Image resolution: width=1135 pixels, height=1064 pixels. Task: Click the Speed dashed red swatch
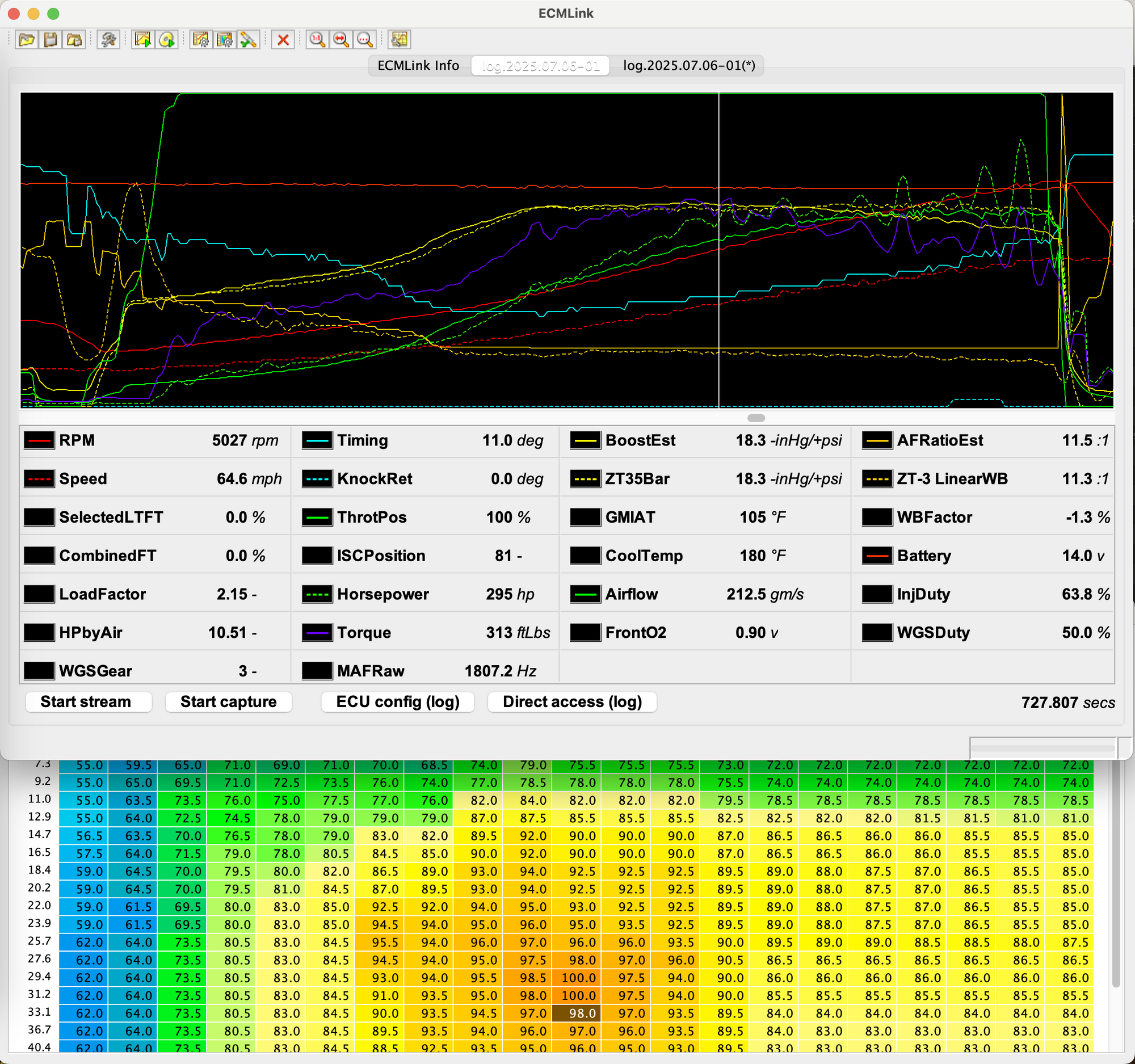tap(39, 479)
